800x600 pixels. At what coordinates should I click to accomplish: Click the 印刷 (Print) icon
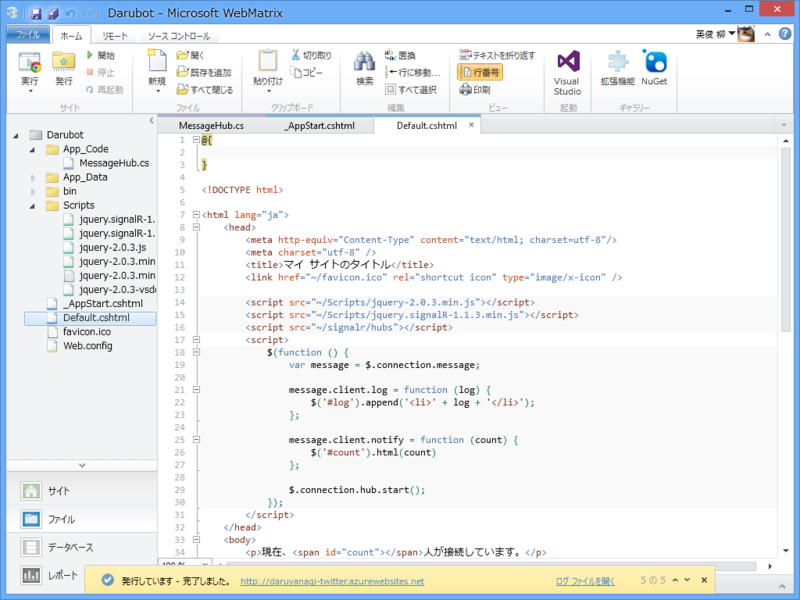[x=475, y=90]
